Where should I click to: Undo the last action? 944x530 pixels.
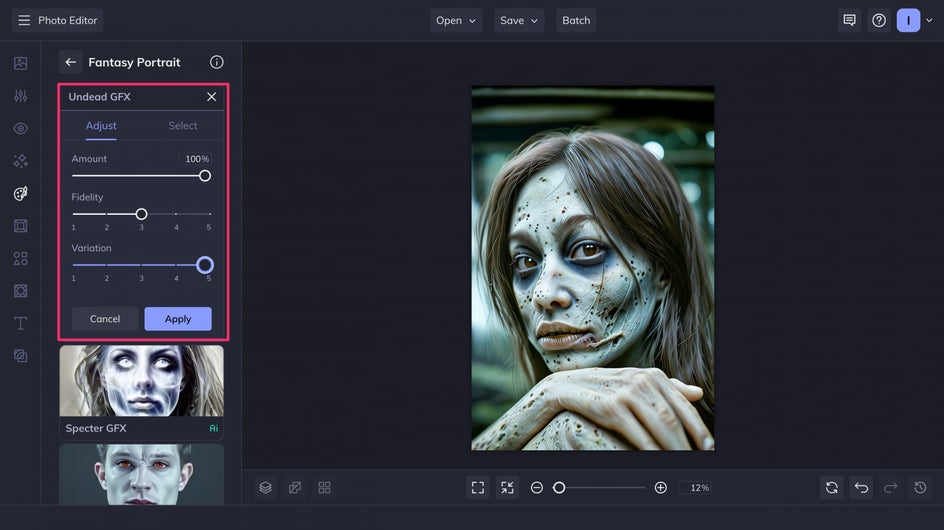coord(862,488)
